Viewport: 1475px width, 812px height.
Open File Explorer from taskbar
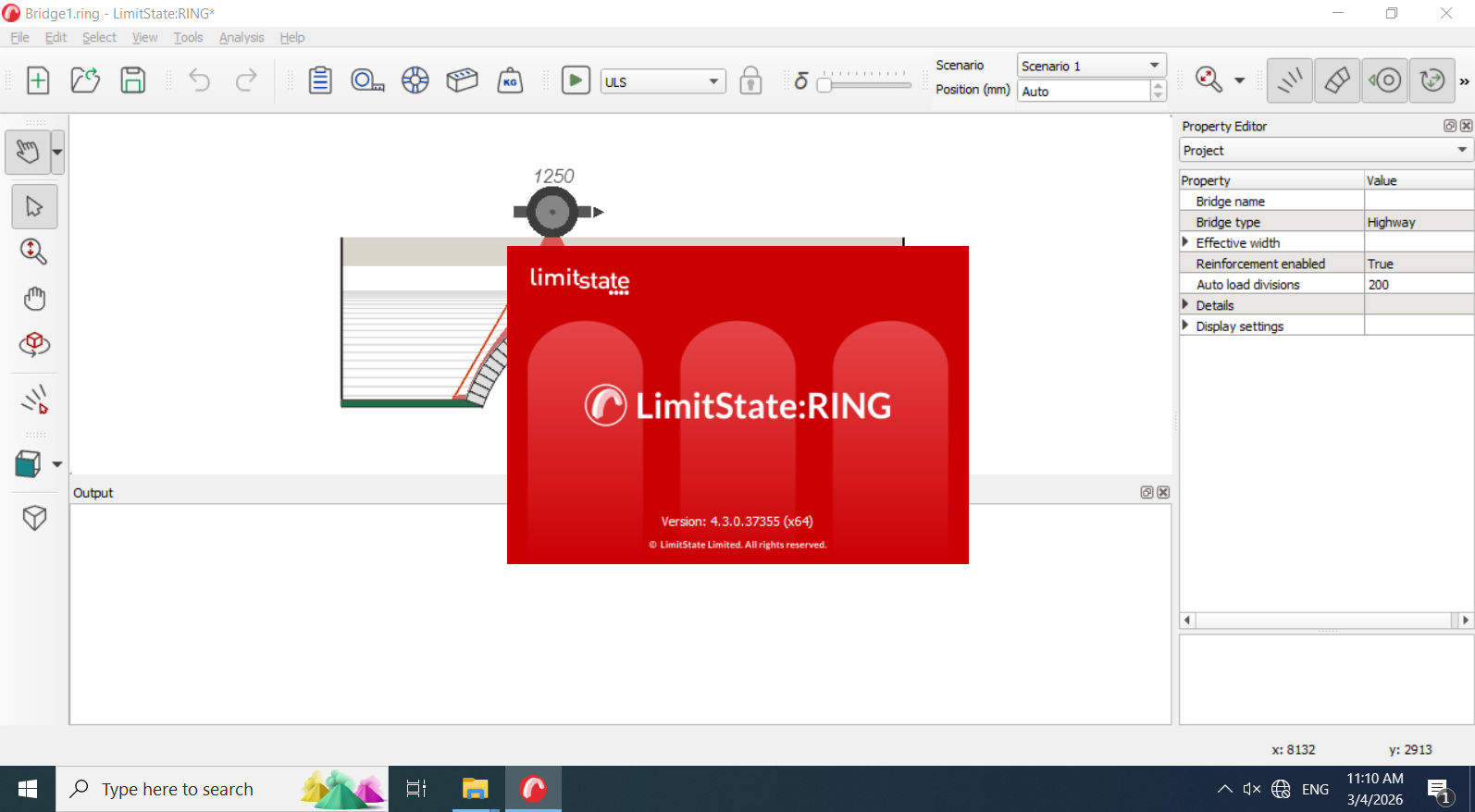(476, 789)
